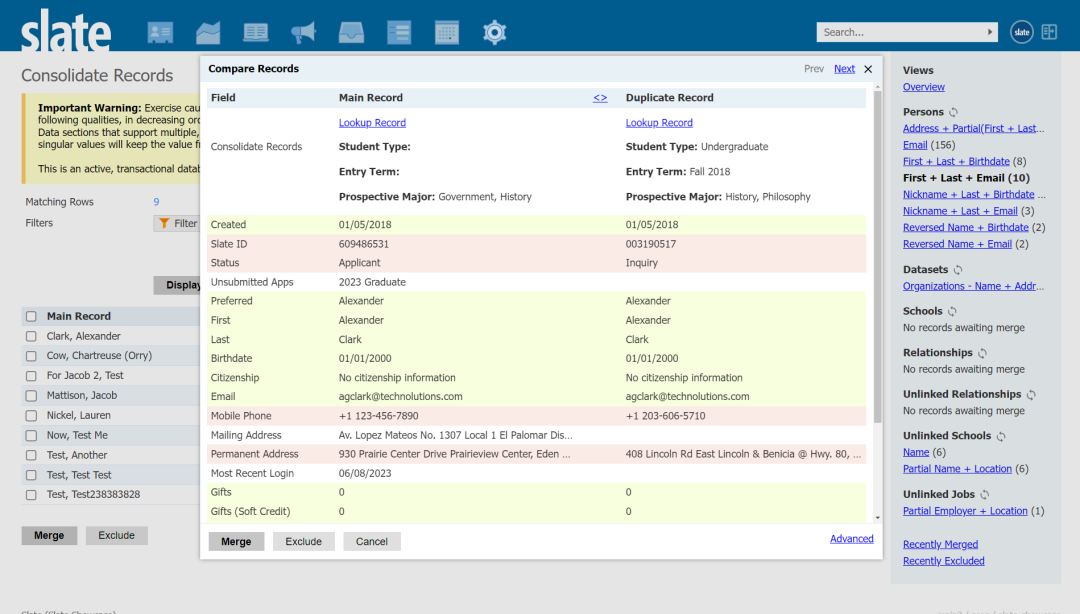Image resolution: width=1080 pixels, height=614 pixels.
Task: Toggle the Main Record select-all checkbox
Action: click(31, 316)
